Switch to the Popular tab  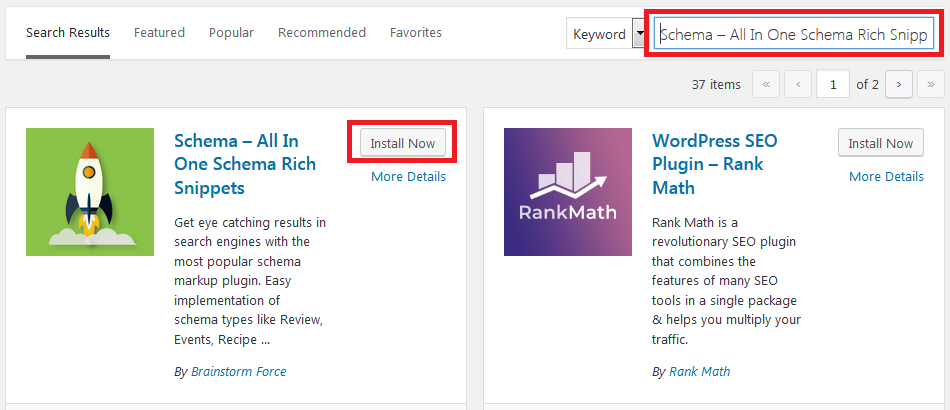pyautogui.click(x=231, y=33)
